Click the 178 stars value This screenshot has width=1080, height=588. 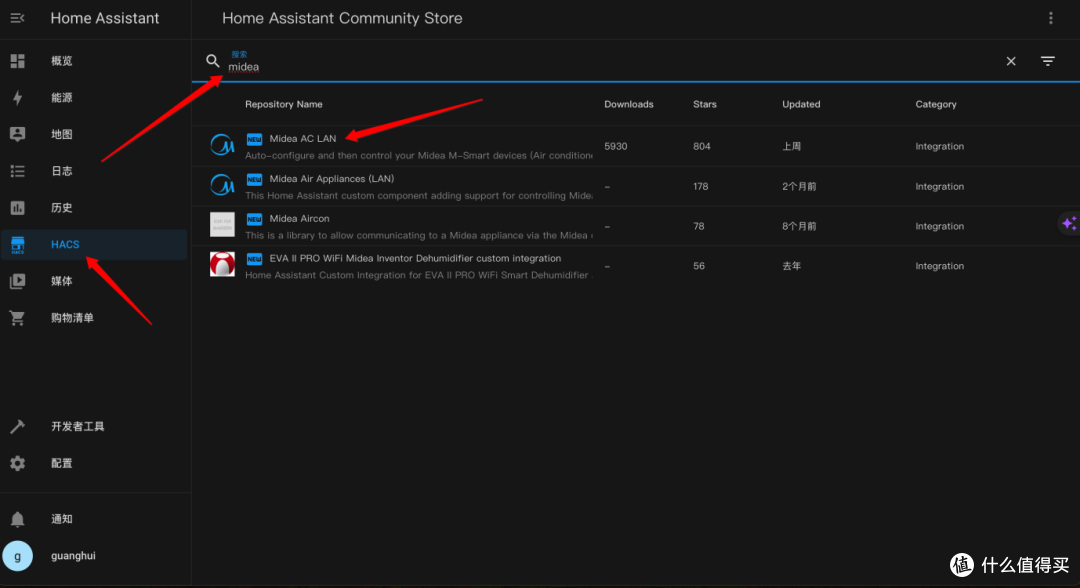pos(700,186)
